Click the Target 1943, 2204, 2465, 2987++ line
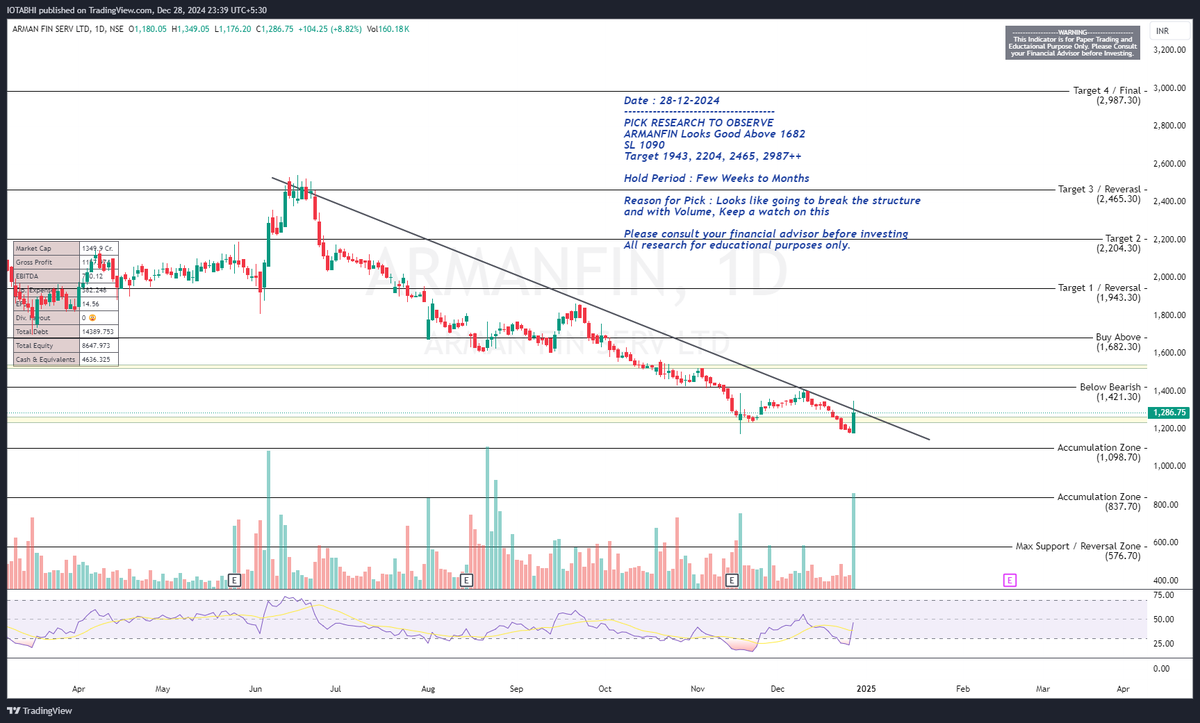Screen dimensions: 1200x723 tap(712, 156)
